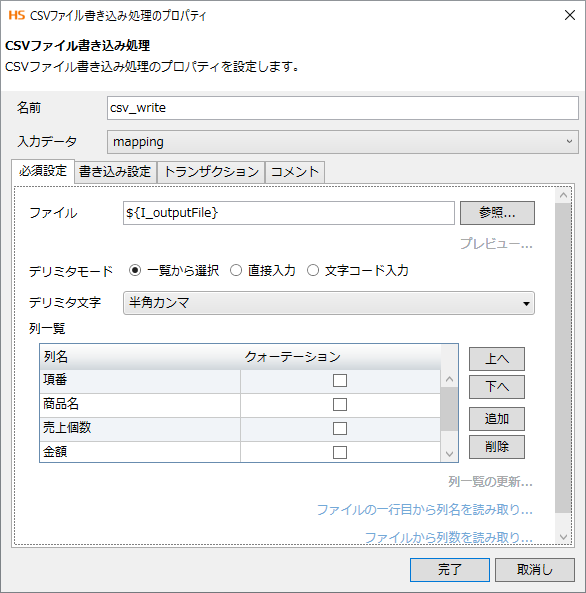Open the 入力データ dropdown showing mapping

pos(342,142)
